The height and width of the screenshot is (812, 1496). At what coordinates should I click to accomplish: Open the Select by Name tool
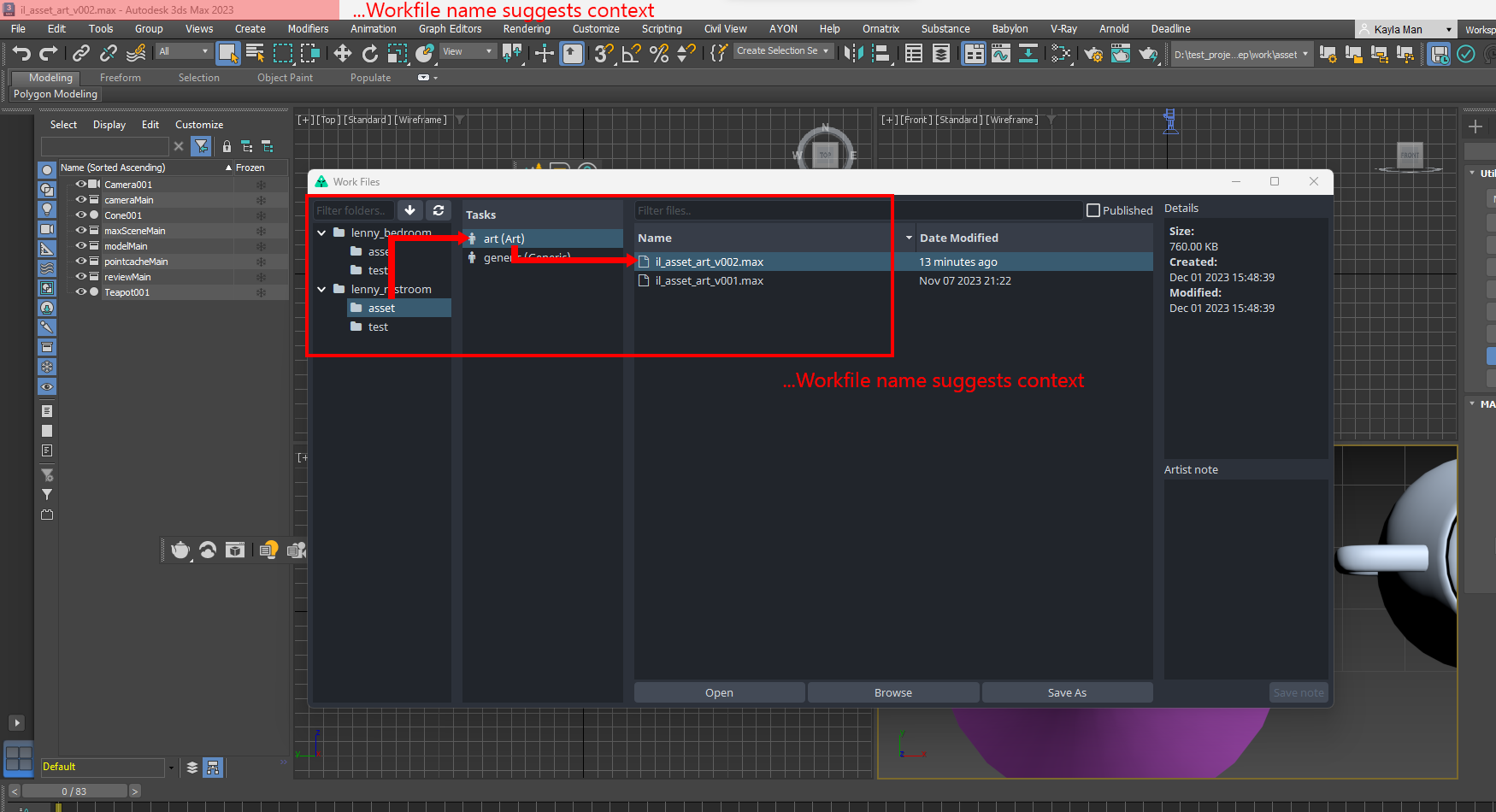click(255, 54)
